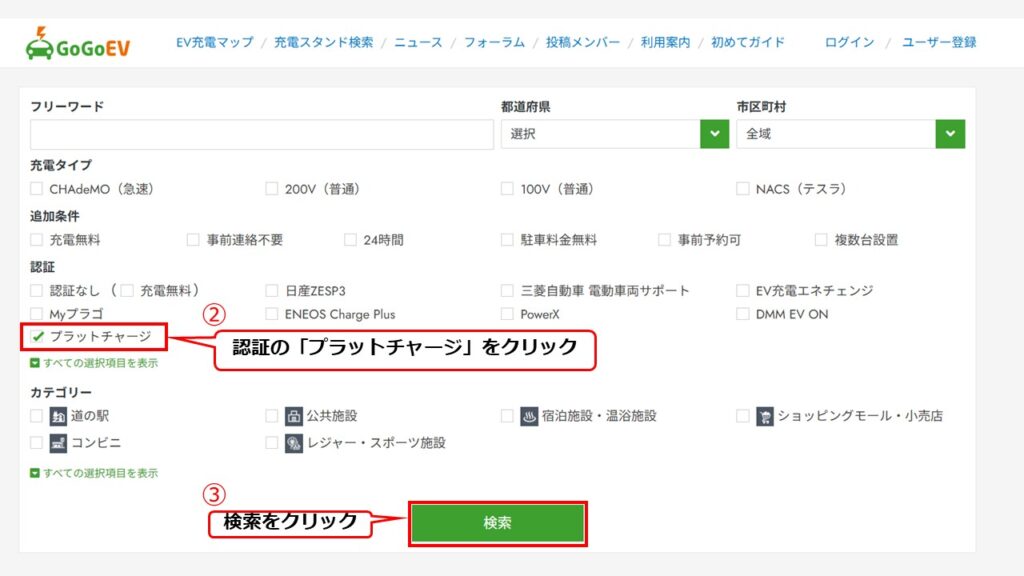1024x576 pixels.
Task: Check the 複数台設置 checkbox
Action: coord(821,240)
